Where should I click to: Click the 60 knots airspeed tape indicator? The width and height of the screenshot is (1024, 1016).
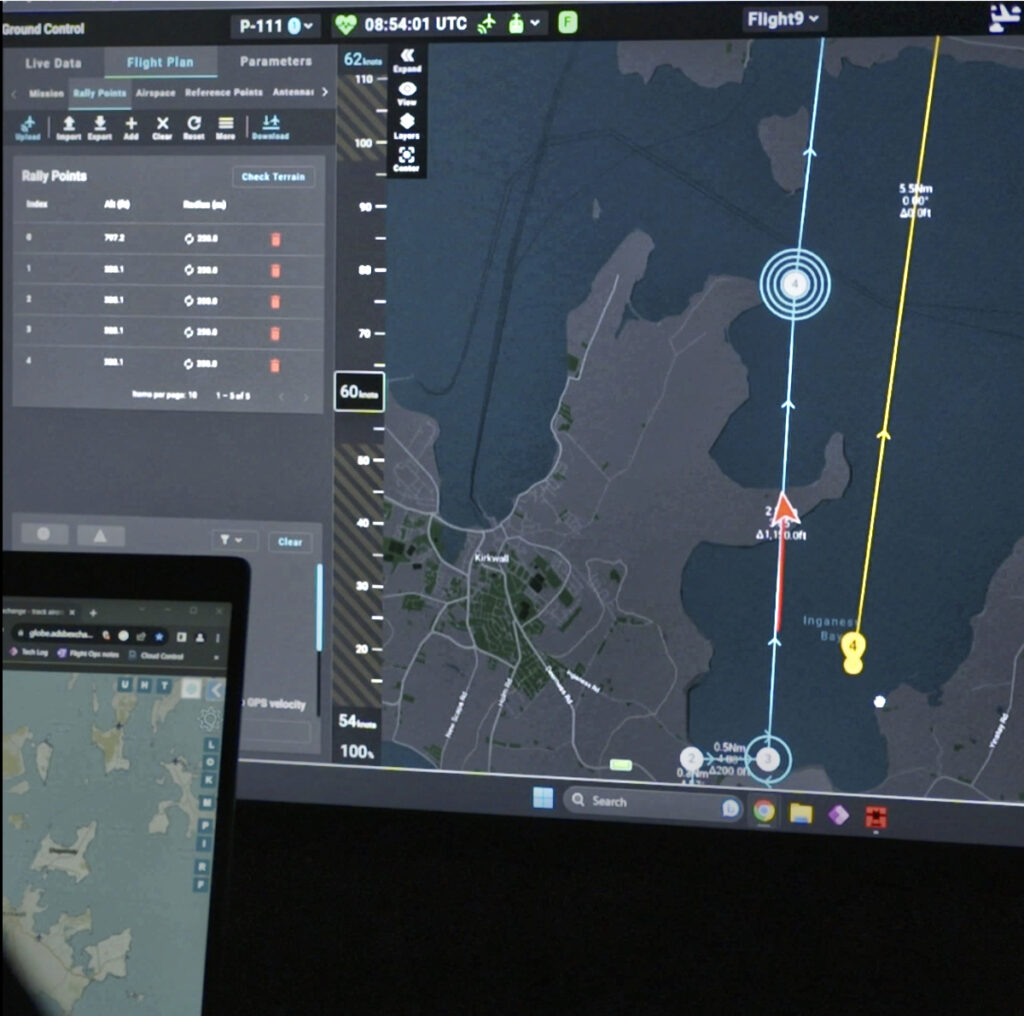[x=359, y=391]
